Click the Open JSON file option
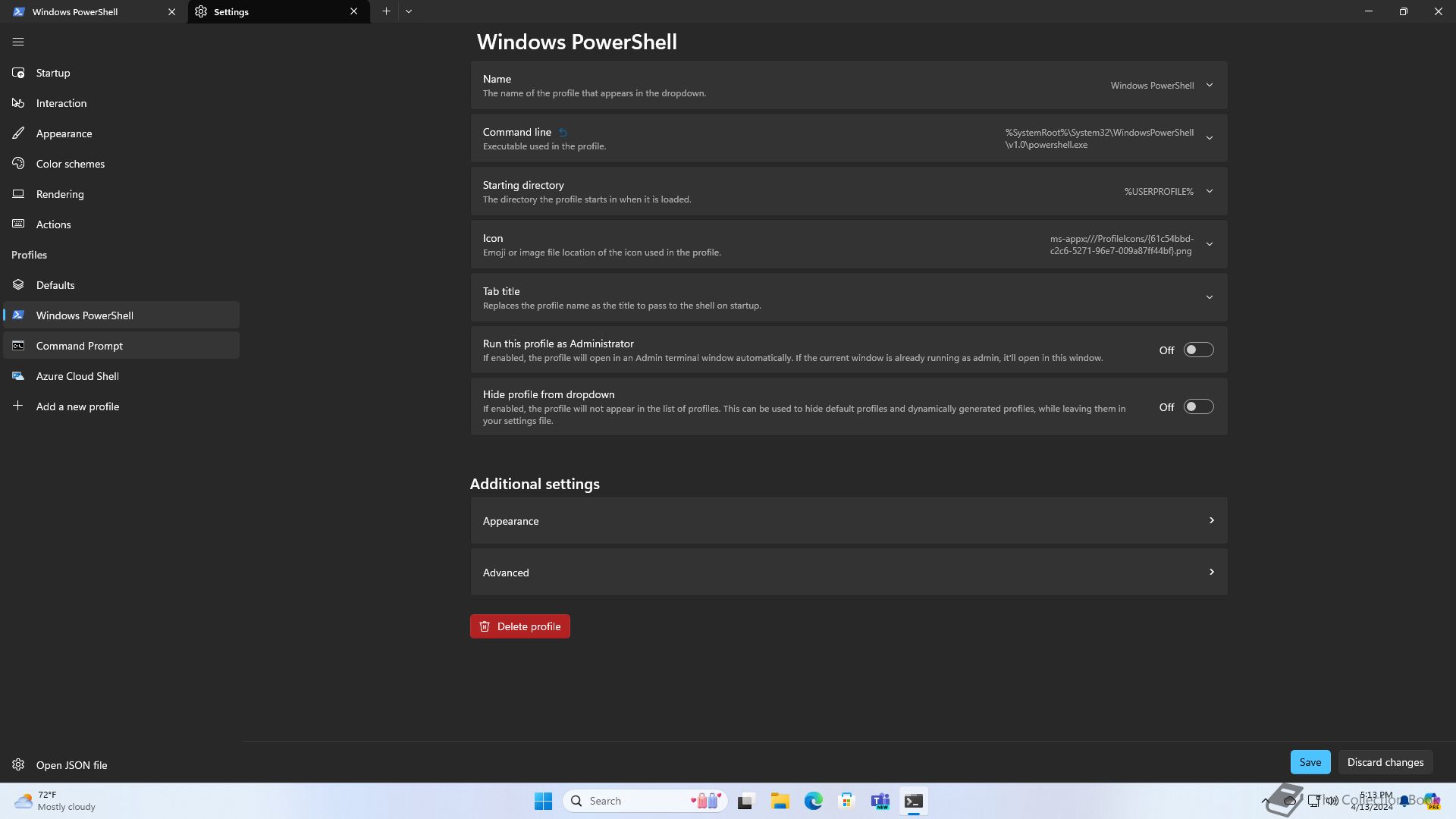 (121, 765)
